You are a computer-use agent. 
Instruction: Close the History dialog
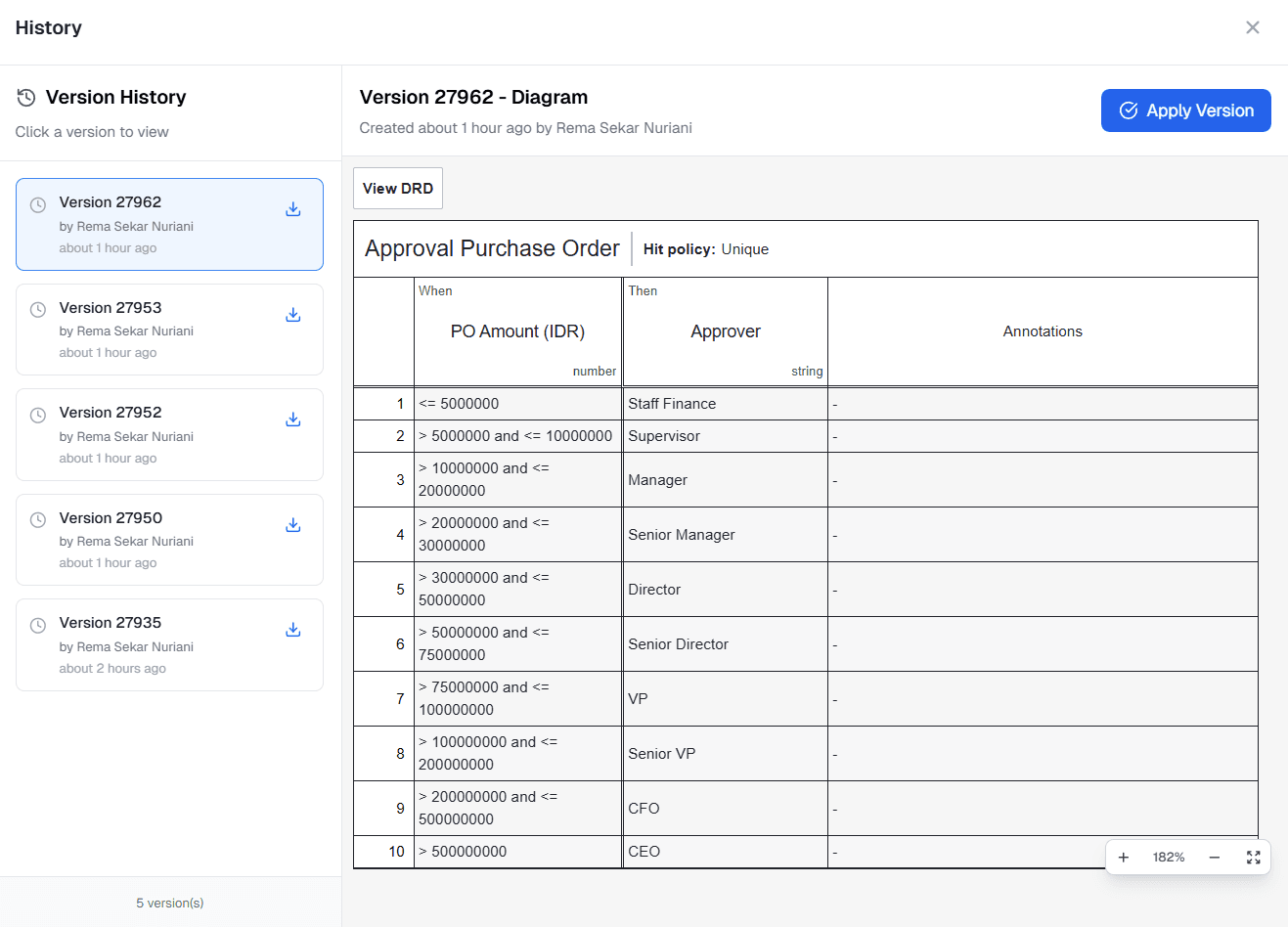tap(1253, 27)
